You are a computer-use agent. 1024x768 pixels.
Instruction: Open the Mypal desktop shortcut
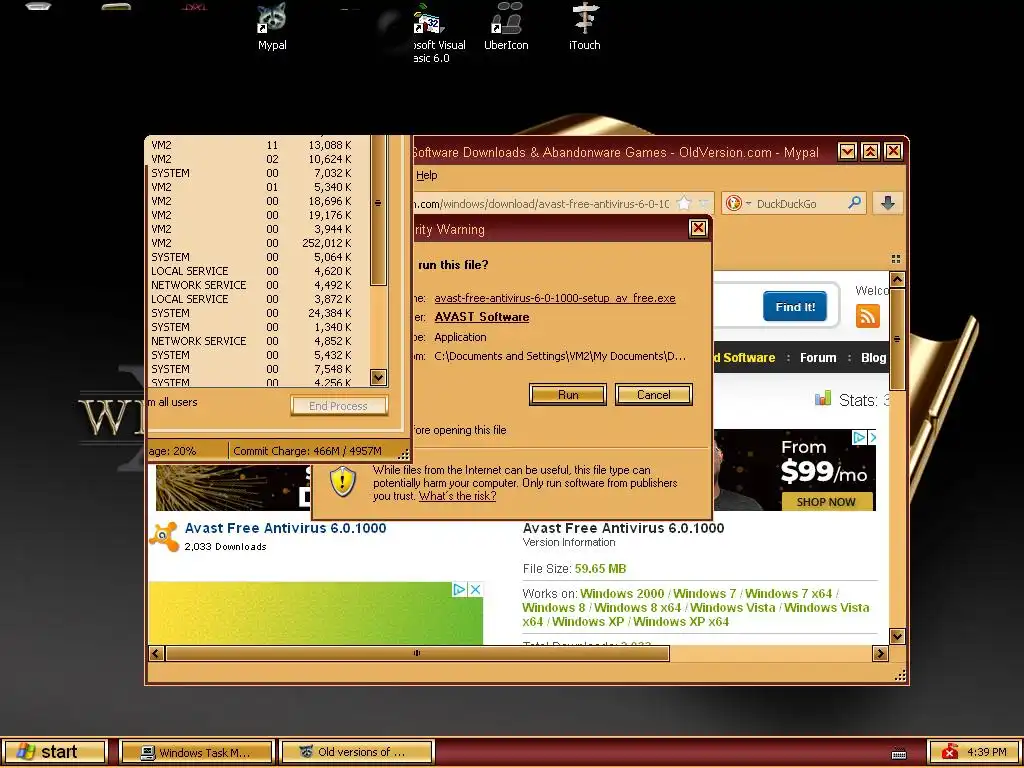tap(272, 27)
